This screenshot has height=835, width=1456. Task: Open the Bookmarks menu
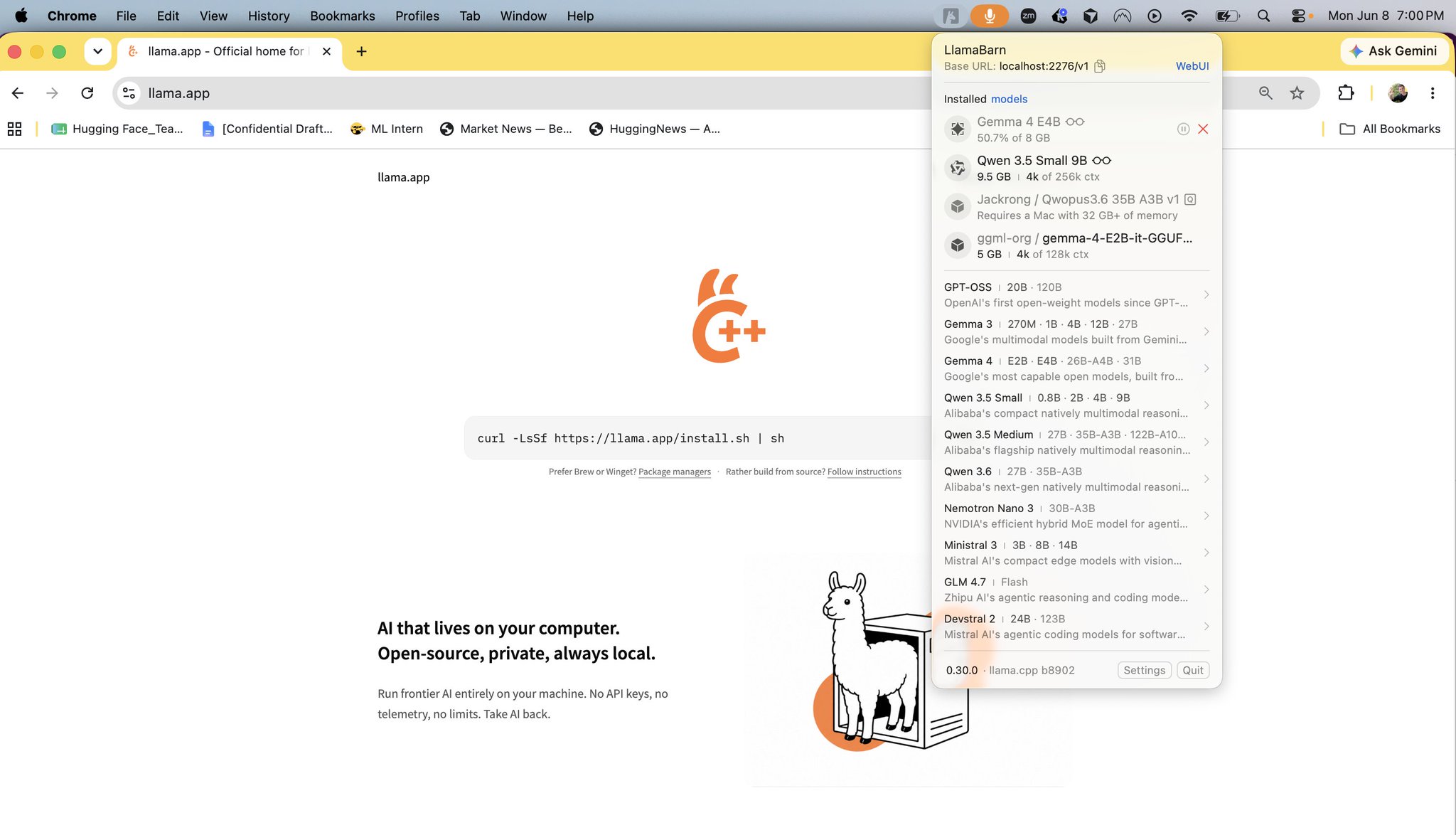click(x=342, y=16)
